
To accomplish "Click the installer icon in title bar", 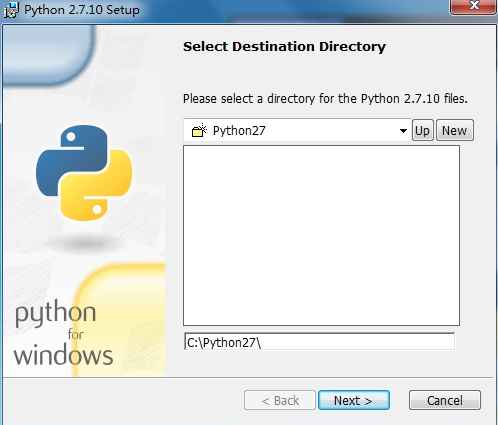I will coord(10,9).
